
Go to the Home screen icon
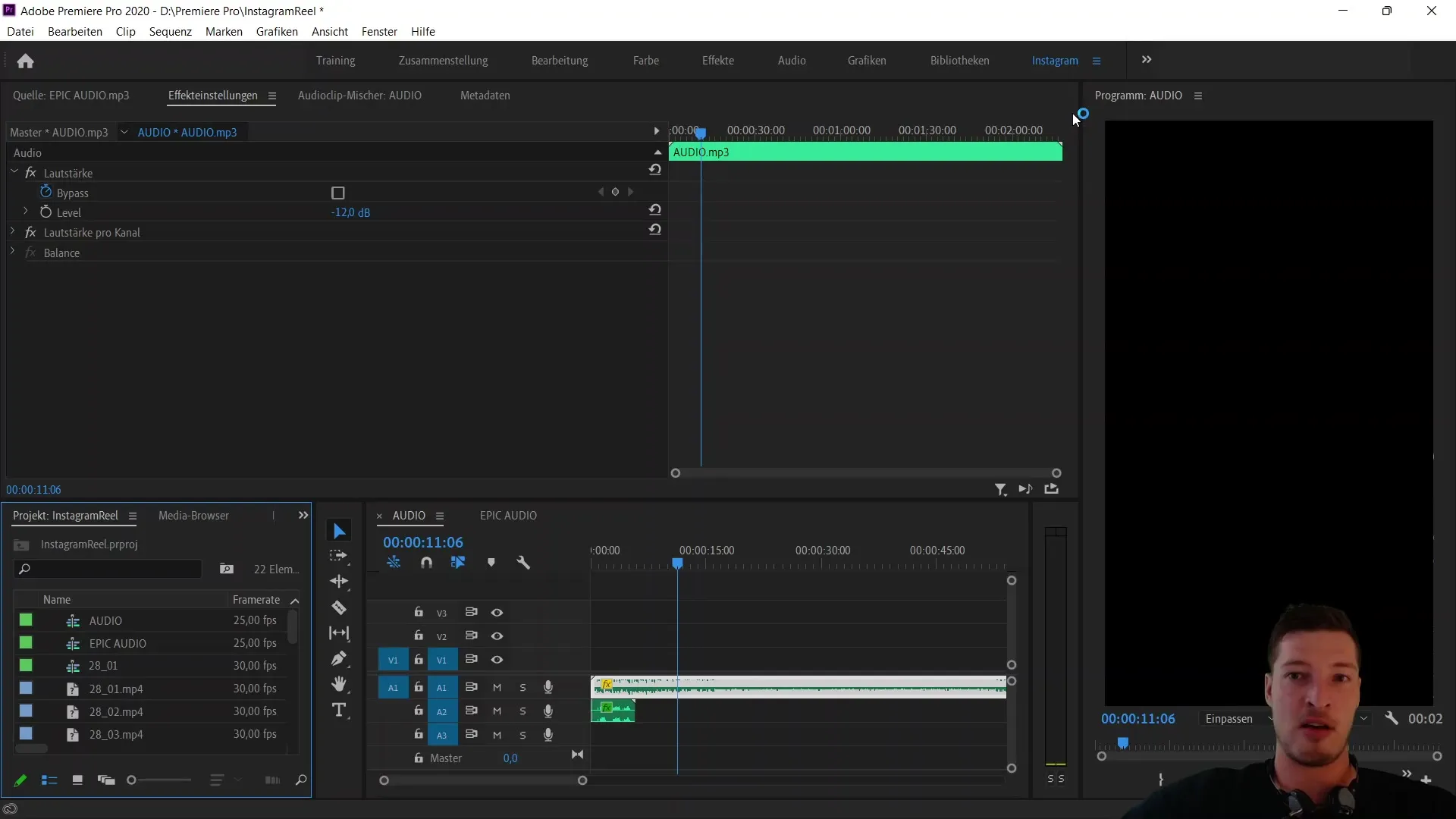[x=25, y=61]
